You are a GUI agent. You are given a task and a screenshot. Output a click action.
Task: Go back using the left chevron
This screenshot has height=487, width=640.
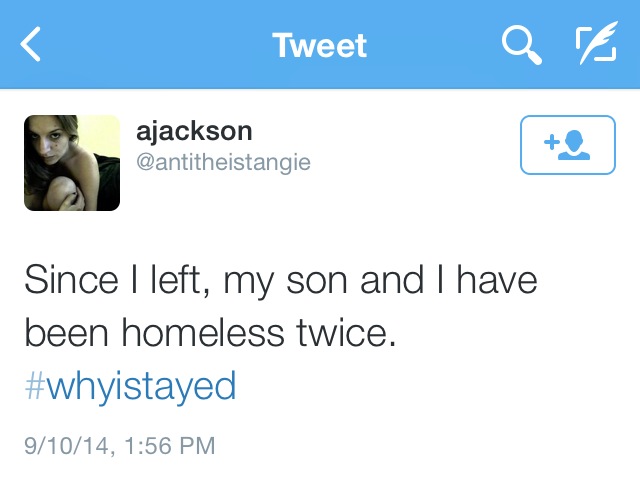(32, 45)
